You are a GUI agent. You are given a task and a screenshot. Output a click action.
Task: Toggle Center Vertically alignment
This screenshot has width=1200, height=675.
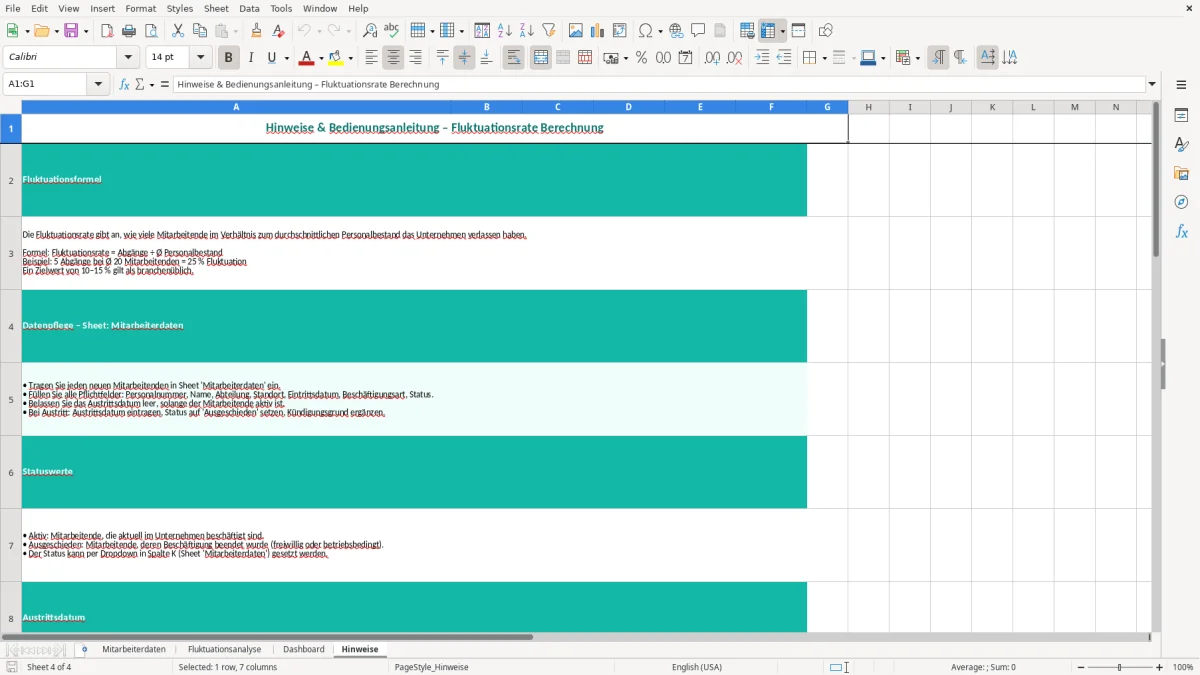click(464, 58)
